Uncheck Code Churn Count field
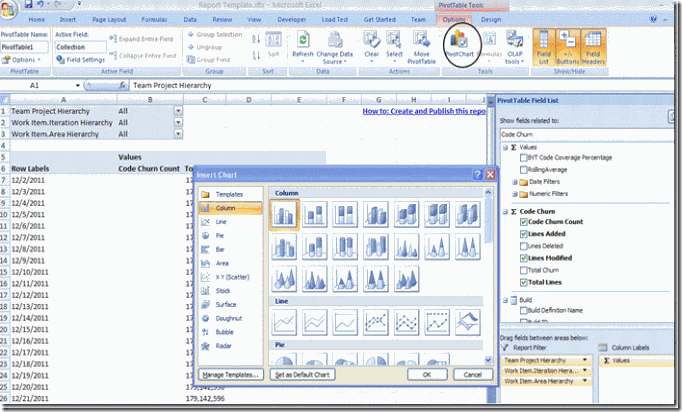682x412 pixels. point(524,222)
